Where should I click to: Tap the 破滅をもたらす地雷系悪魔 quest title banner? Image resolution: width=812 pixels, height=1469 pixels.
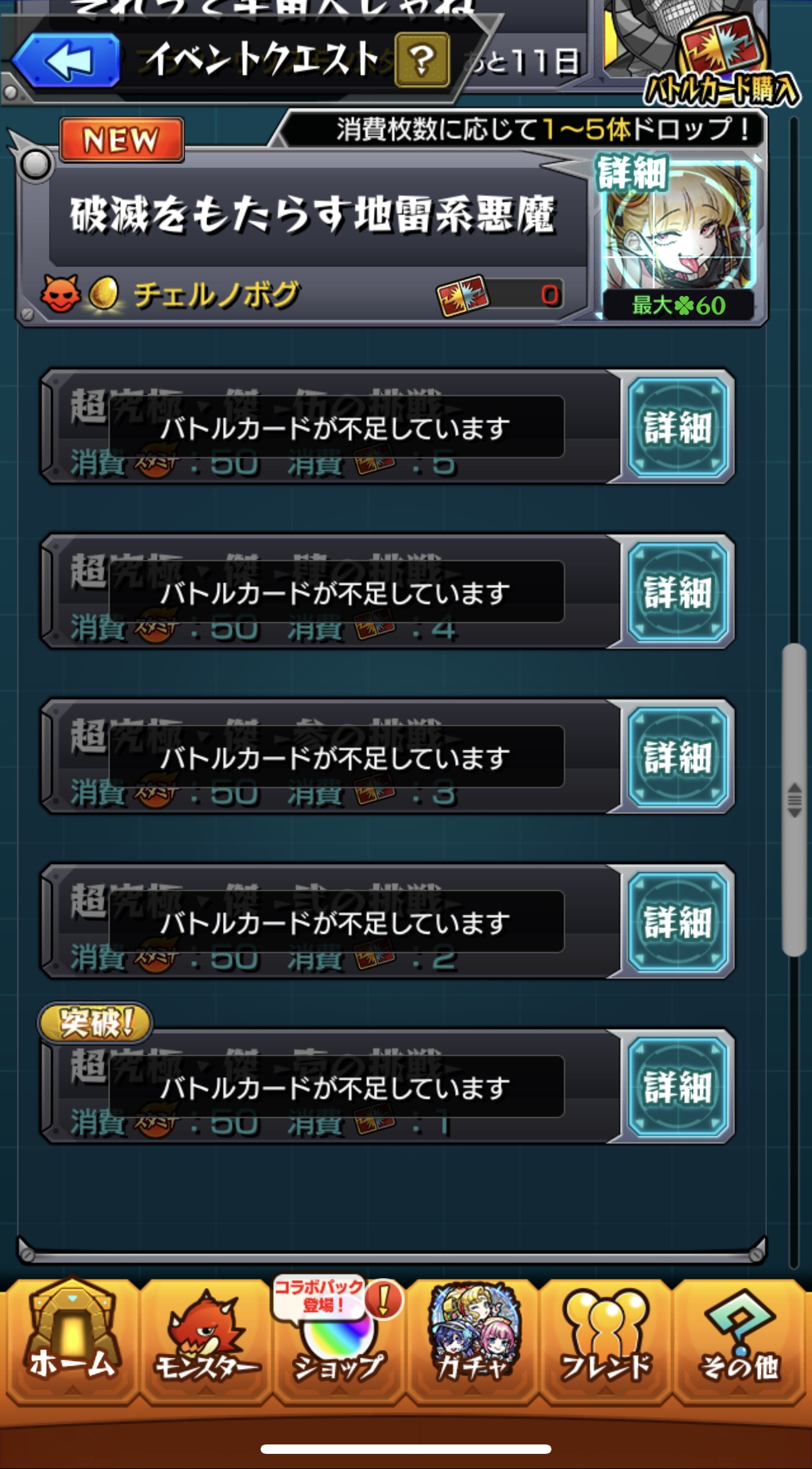pos(312,215)
